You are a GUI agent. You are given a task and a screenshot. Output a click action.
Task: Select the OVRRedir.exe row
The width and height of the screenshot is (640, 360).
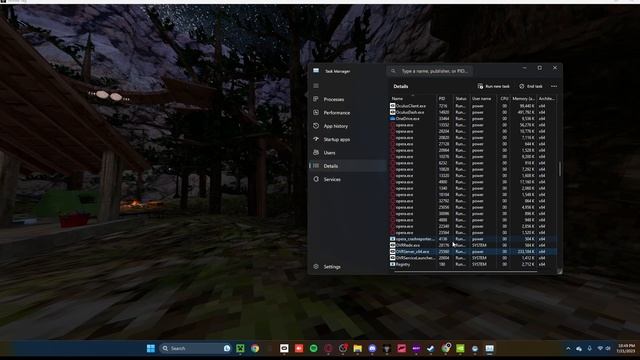point(473,245)
